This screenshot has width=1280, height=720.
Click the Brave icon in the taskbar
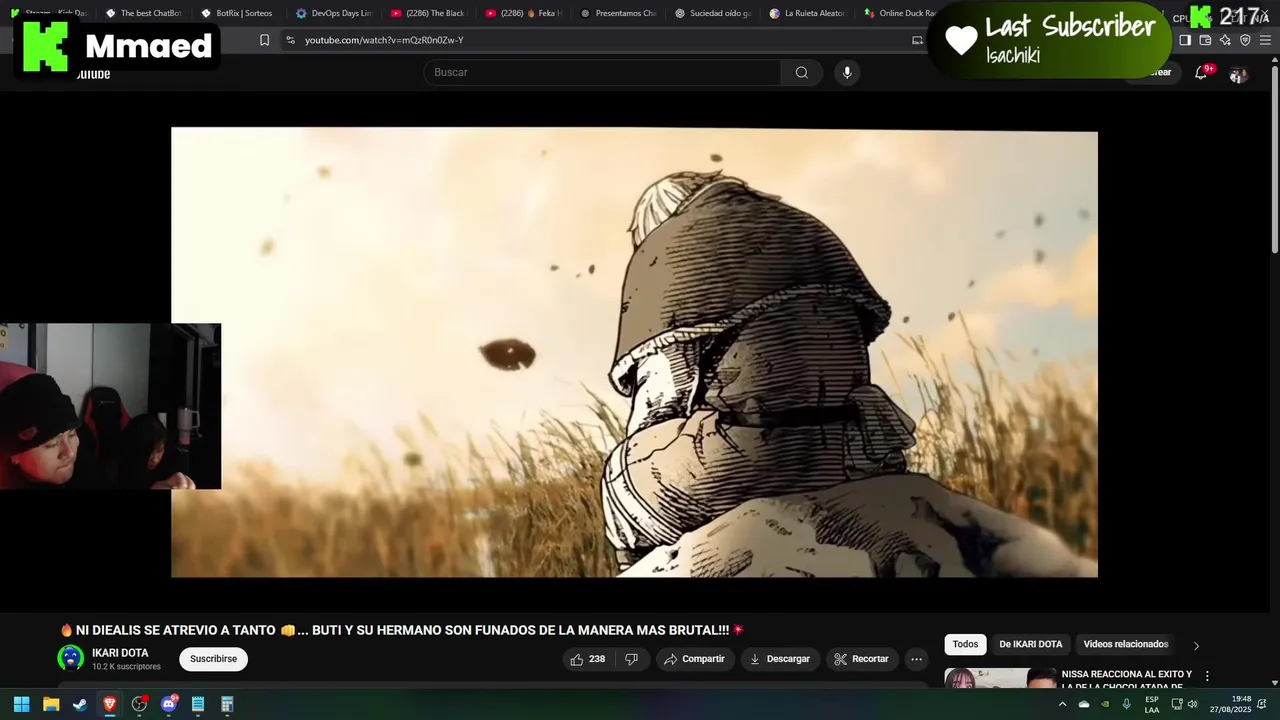110,704
